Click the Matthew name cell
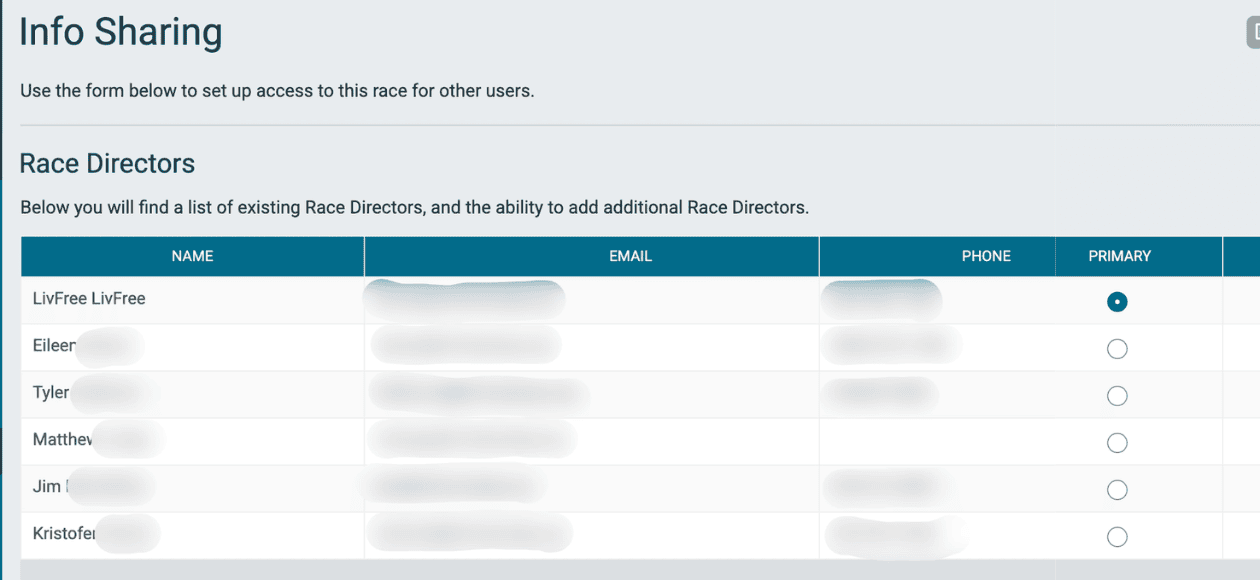1260x580 pixels. [192, 441]
